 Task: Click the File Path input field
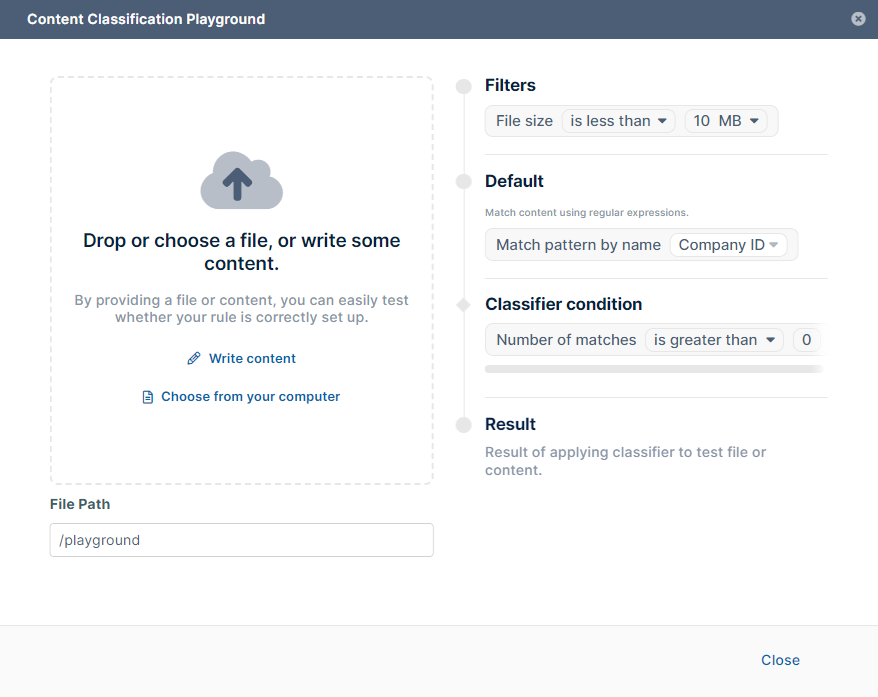[241, 540]
